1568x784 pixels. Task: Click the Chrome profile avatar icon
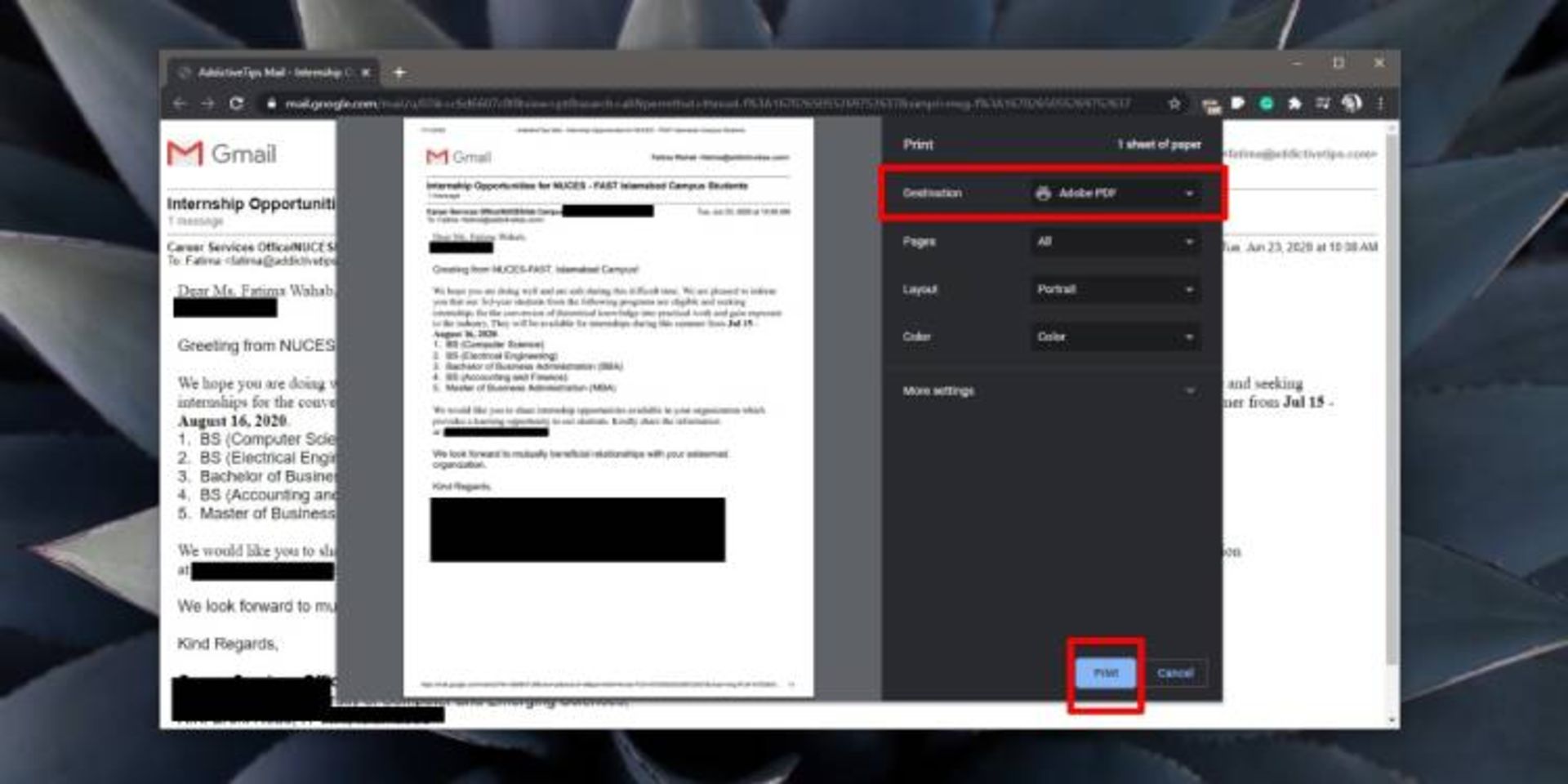click(1352, 104)
